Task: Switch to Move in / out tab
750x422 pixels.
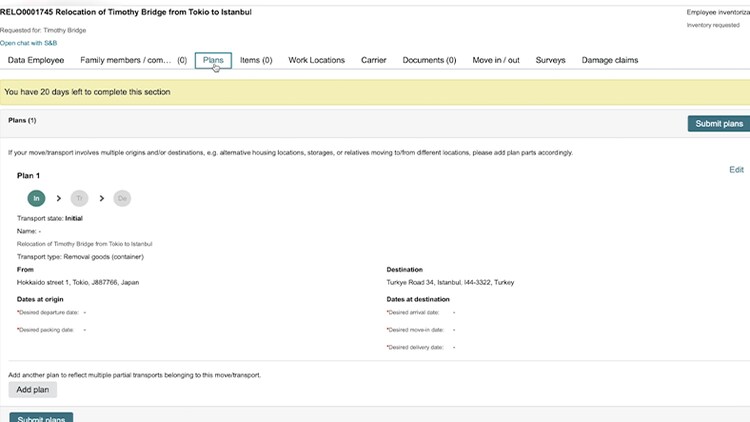Action: [496, 60]
